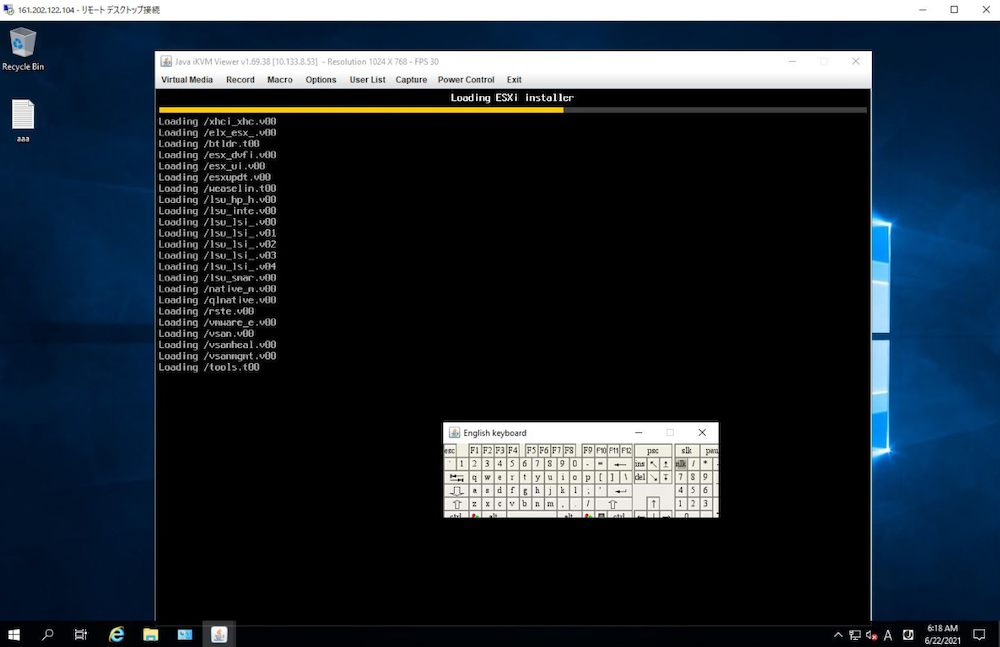Click the up arrow key on virtual keyboard
The height and width of the screenshot is (647, 1000).
[x=654, y=503]
